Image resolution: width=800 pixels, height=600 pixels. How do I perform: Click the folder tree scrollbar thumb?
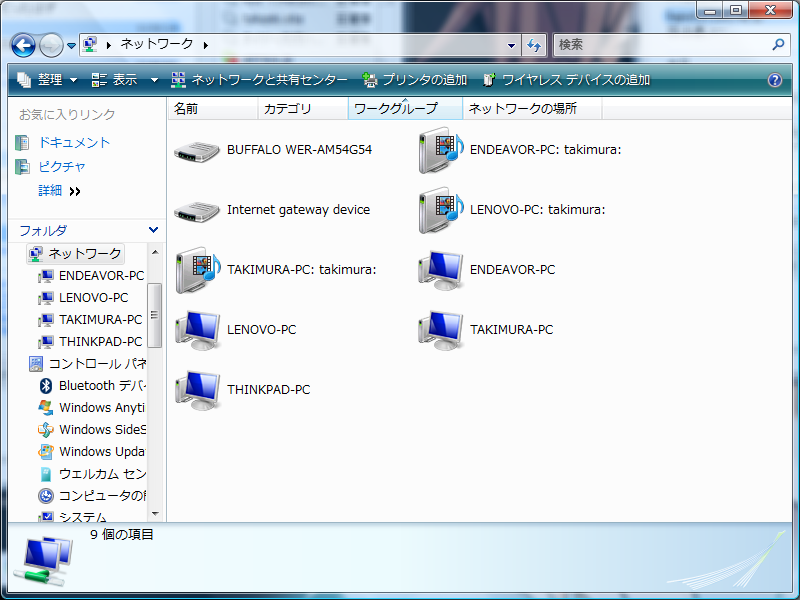pos(155,315)
